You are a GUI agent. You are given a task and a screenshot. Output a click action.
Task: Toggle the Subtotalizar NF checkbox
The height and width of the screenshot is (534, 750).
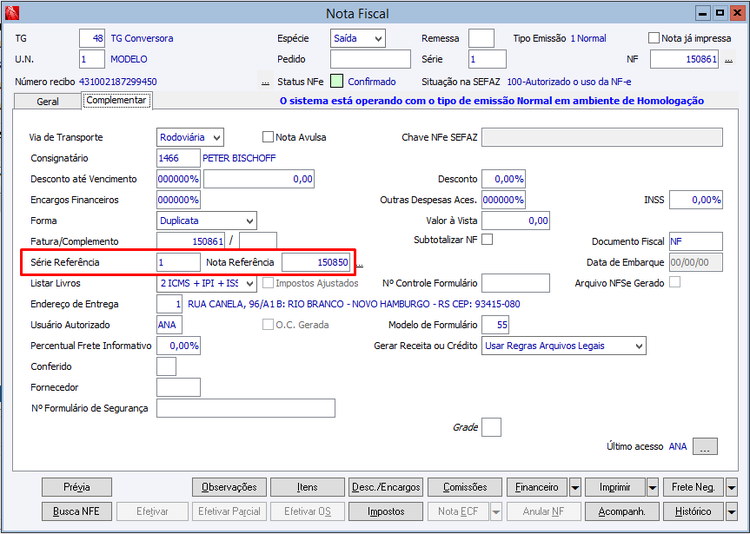(487, 239)
